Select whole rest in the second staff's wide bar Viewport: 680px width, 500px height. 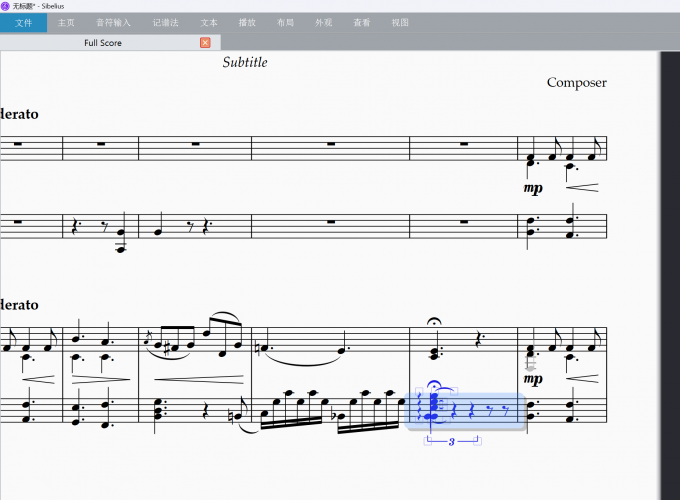331,222
